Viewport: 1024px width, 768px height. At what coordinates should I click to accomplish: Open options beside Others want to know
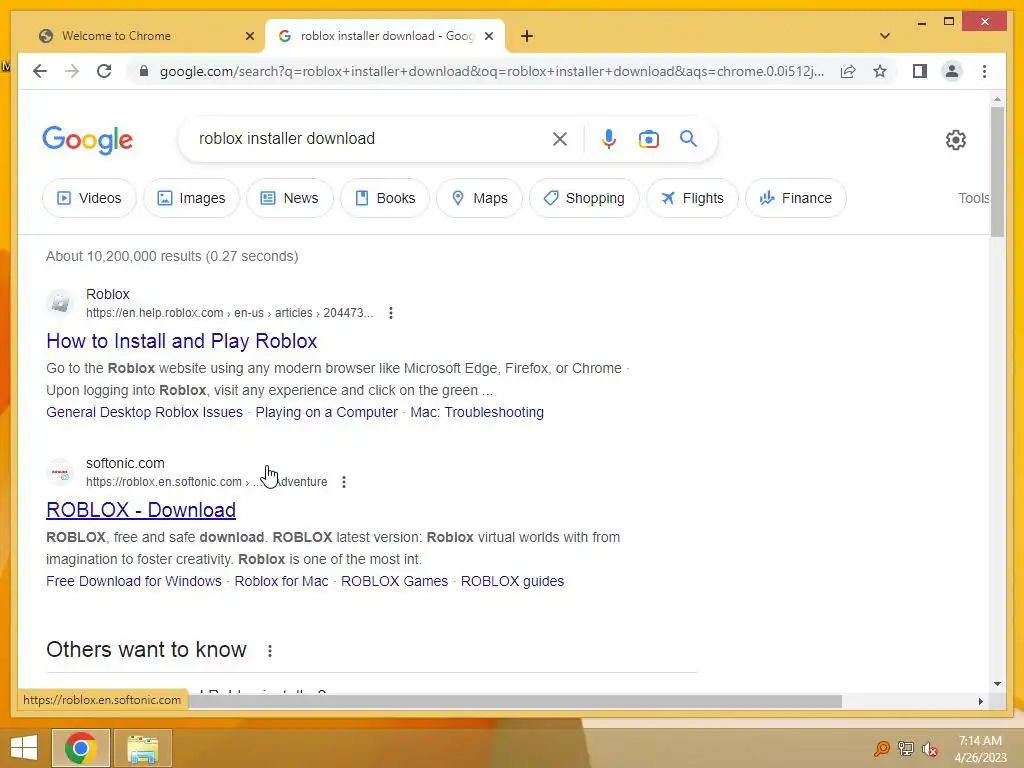point(270,650)
